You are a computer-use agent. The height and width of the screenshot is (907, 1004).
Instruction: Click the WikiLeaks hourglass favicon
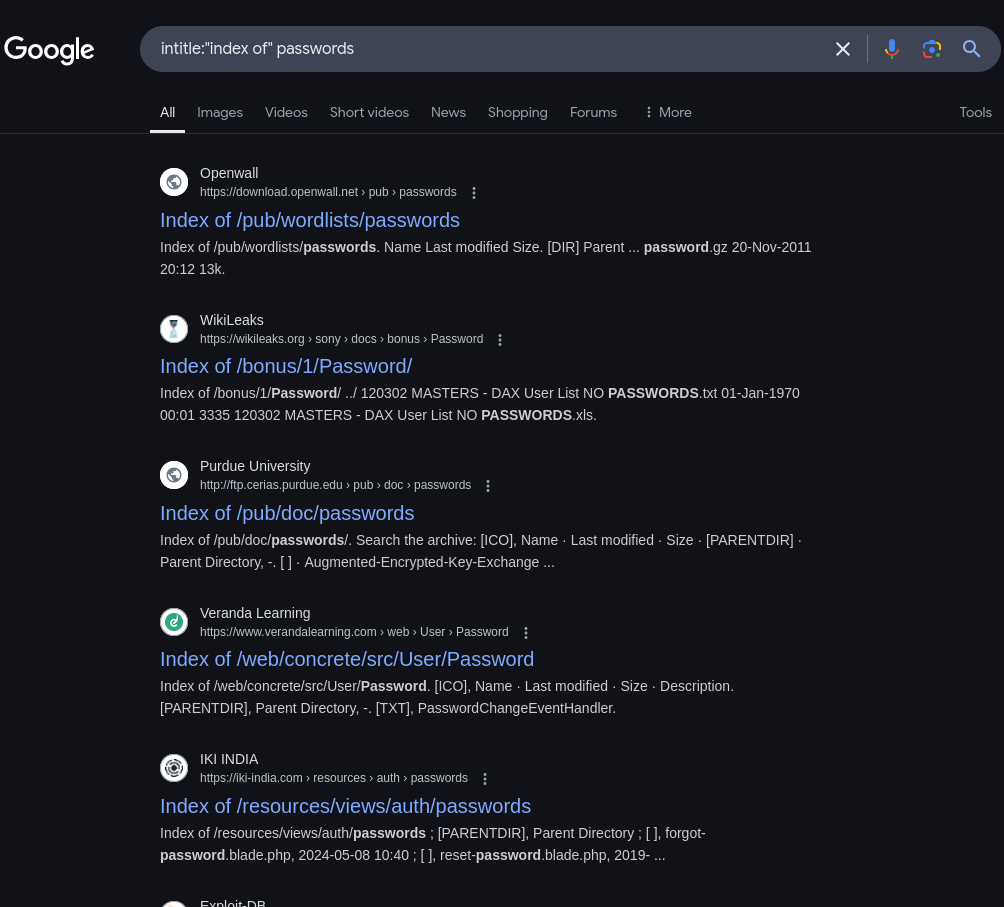click(x=174, y=329)
